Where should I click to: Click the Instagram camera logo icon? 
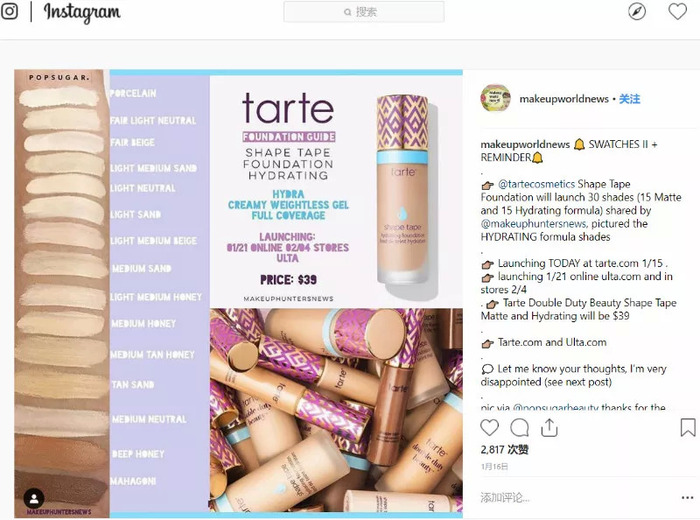pyautogui.click(x=9, y=11)
